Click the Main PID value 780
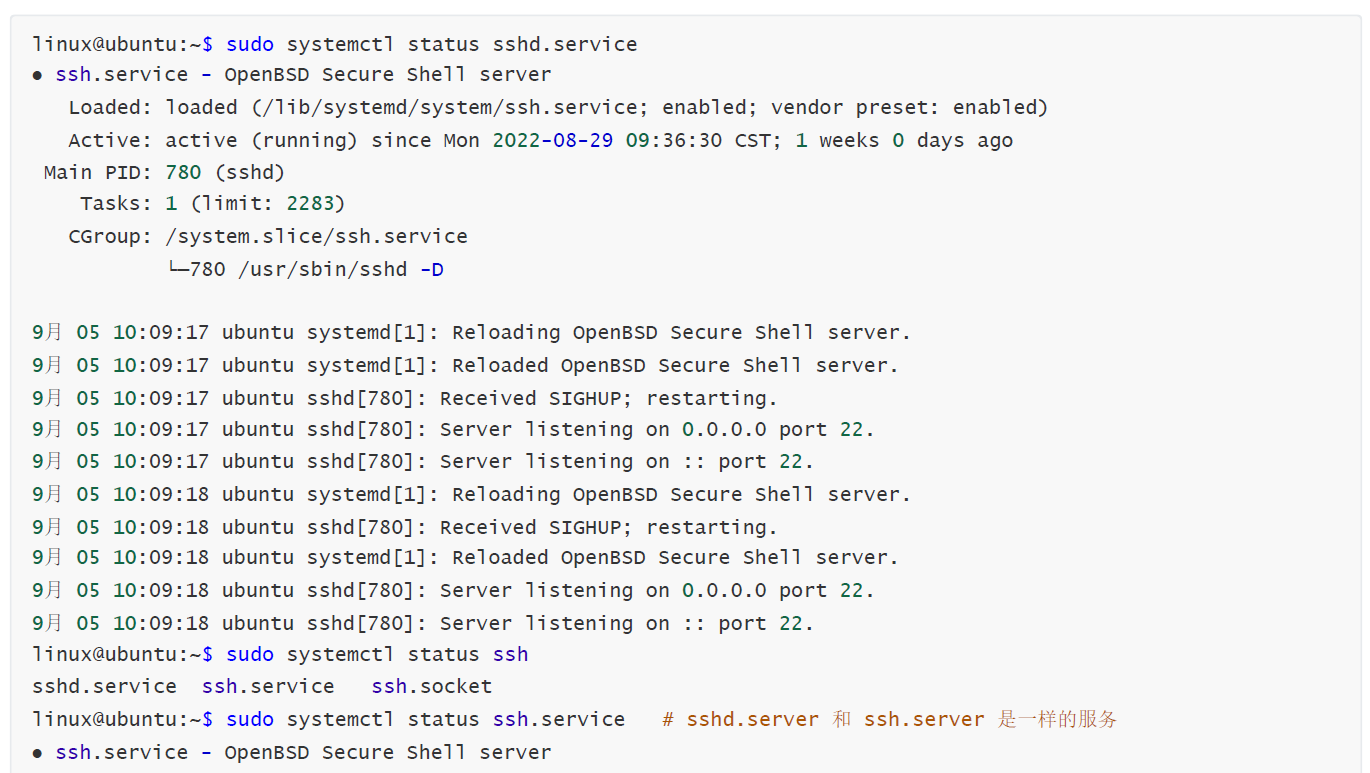Image resolution: width=1370 pixels, height=773 pixels. (183, 172)
